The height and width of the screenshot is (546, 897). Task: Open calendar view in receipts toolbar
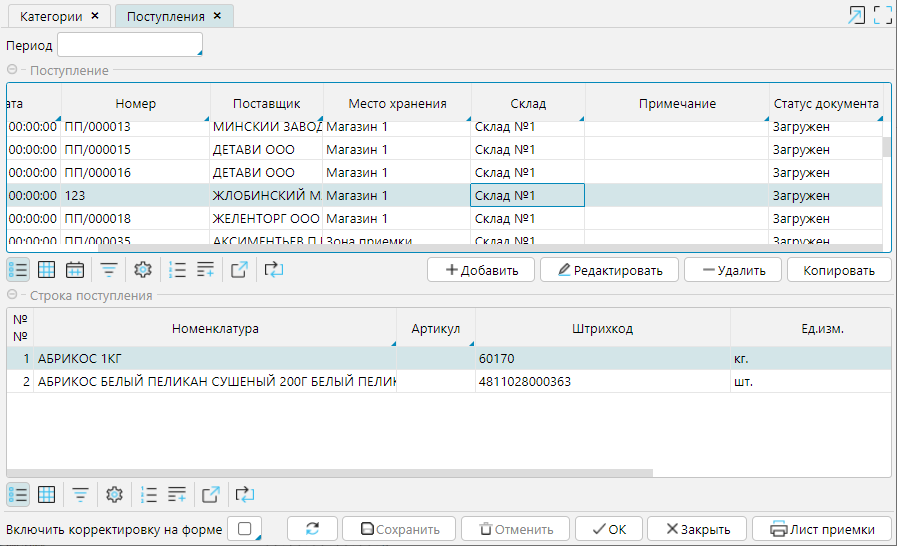[74, 269]
